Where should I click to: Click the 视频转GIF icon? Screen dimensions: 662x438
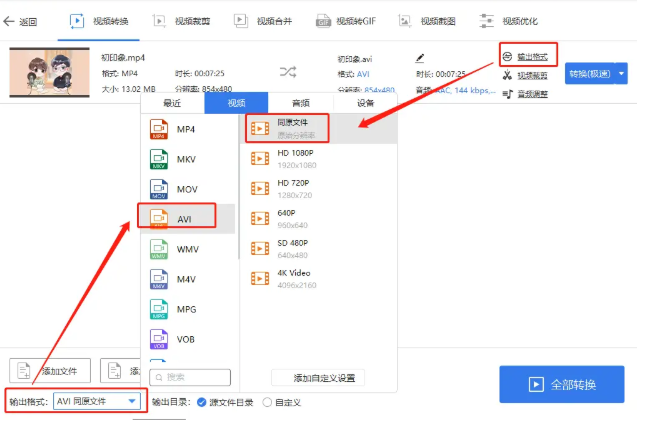click(x=323, y=21)
